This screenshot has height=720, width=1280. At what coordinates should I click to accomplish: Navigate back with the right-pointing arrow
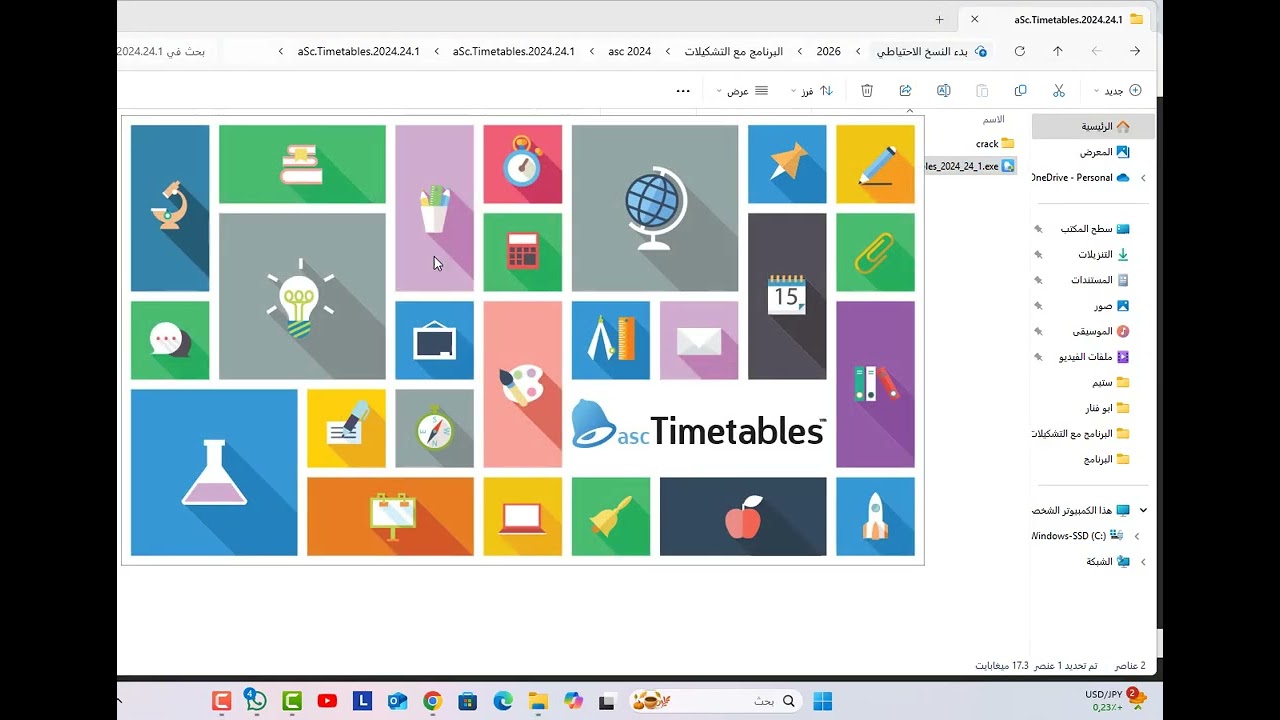[1135, 51]
